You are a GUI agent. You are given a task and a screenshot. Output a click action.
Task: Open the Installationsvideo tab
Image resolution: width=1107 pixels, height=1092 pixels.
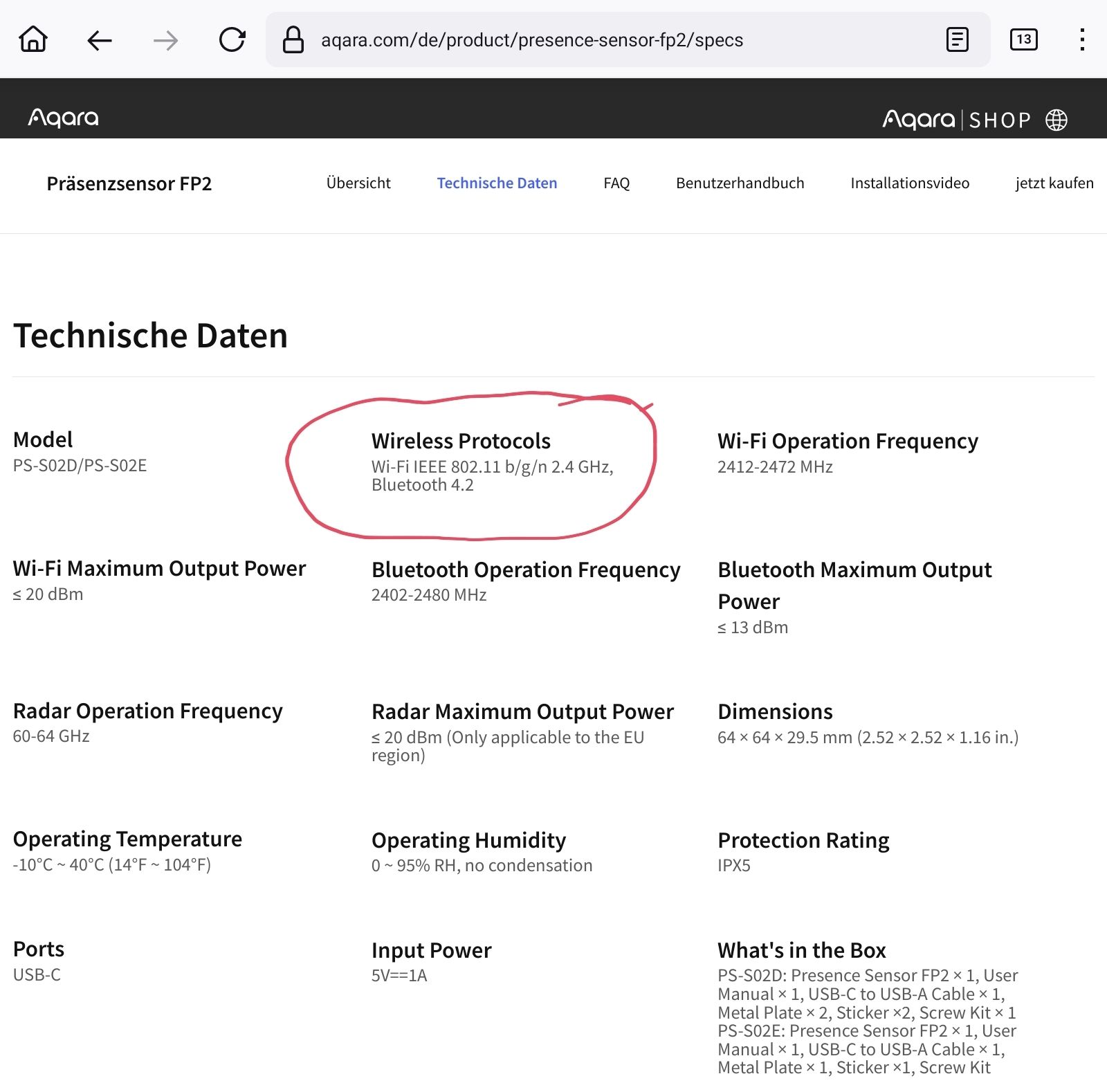(x=910, y=183)
